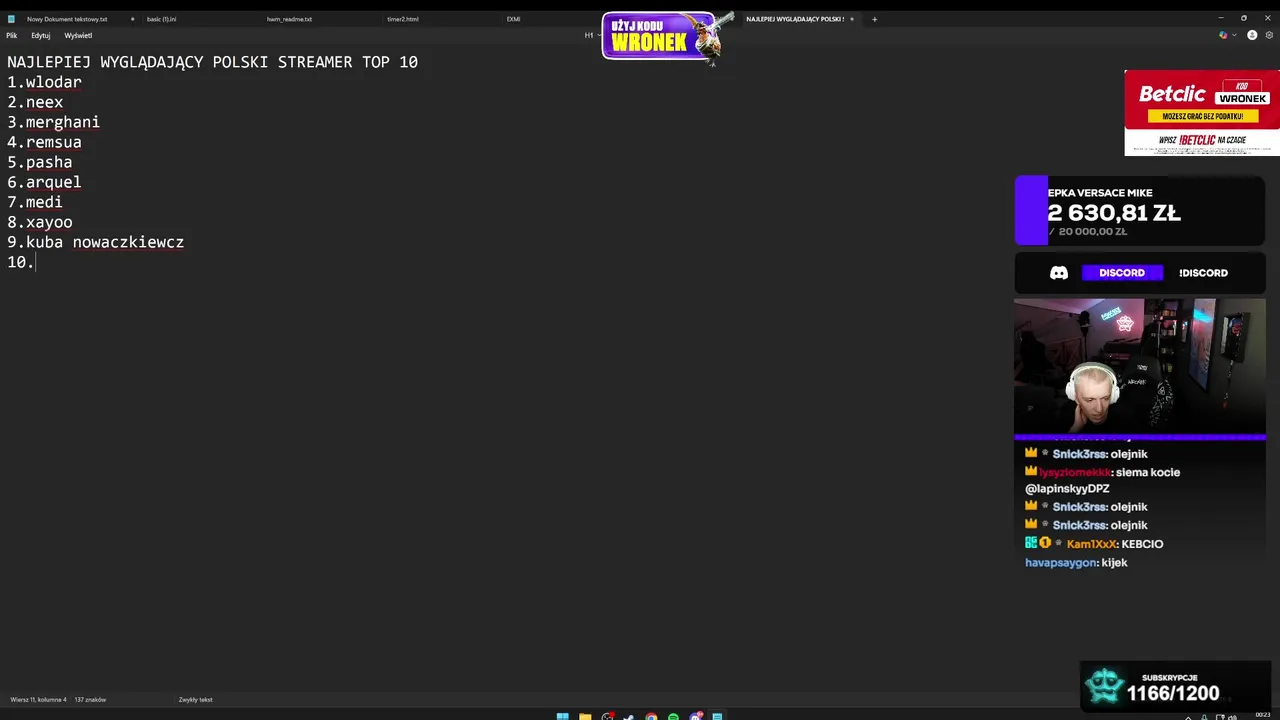
Task: Click chat message 'Kam1XxX: KEBCIO'
Action: pos(1115,544)
